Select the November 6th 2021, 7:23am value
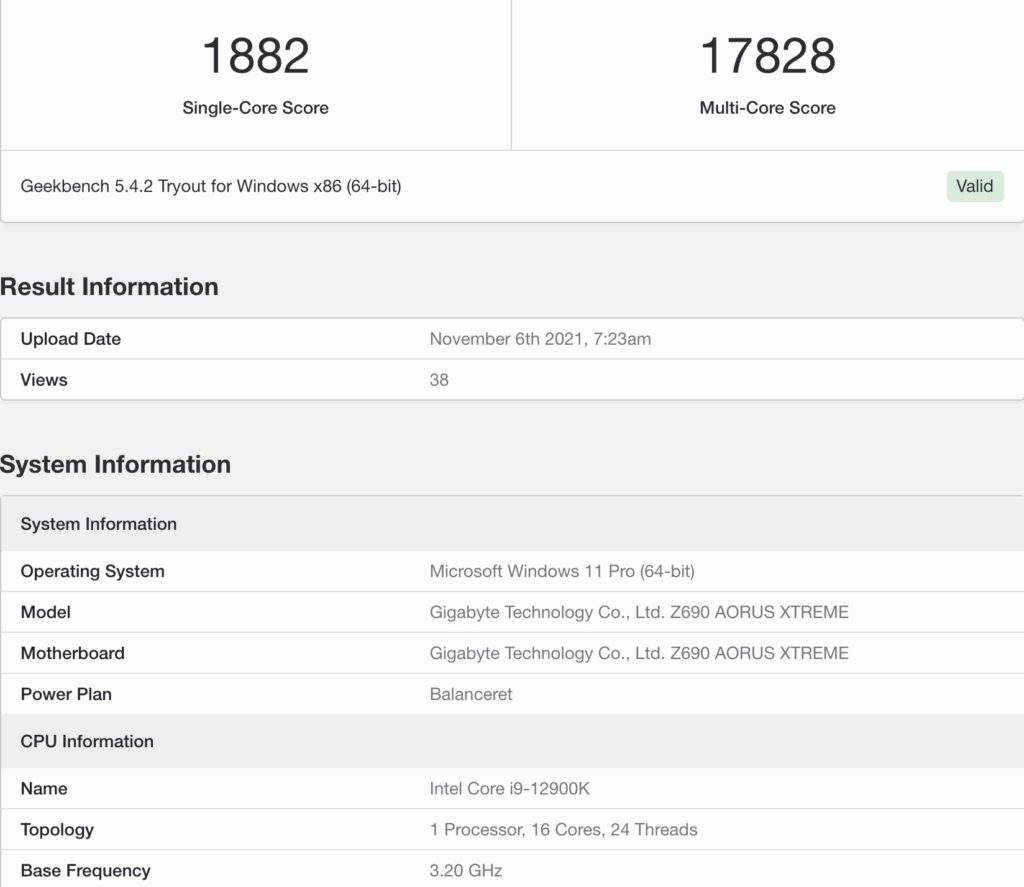The image size is (1024, 887). pyautogui.click(x=540, y=339)
